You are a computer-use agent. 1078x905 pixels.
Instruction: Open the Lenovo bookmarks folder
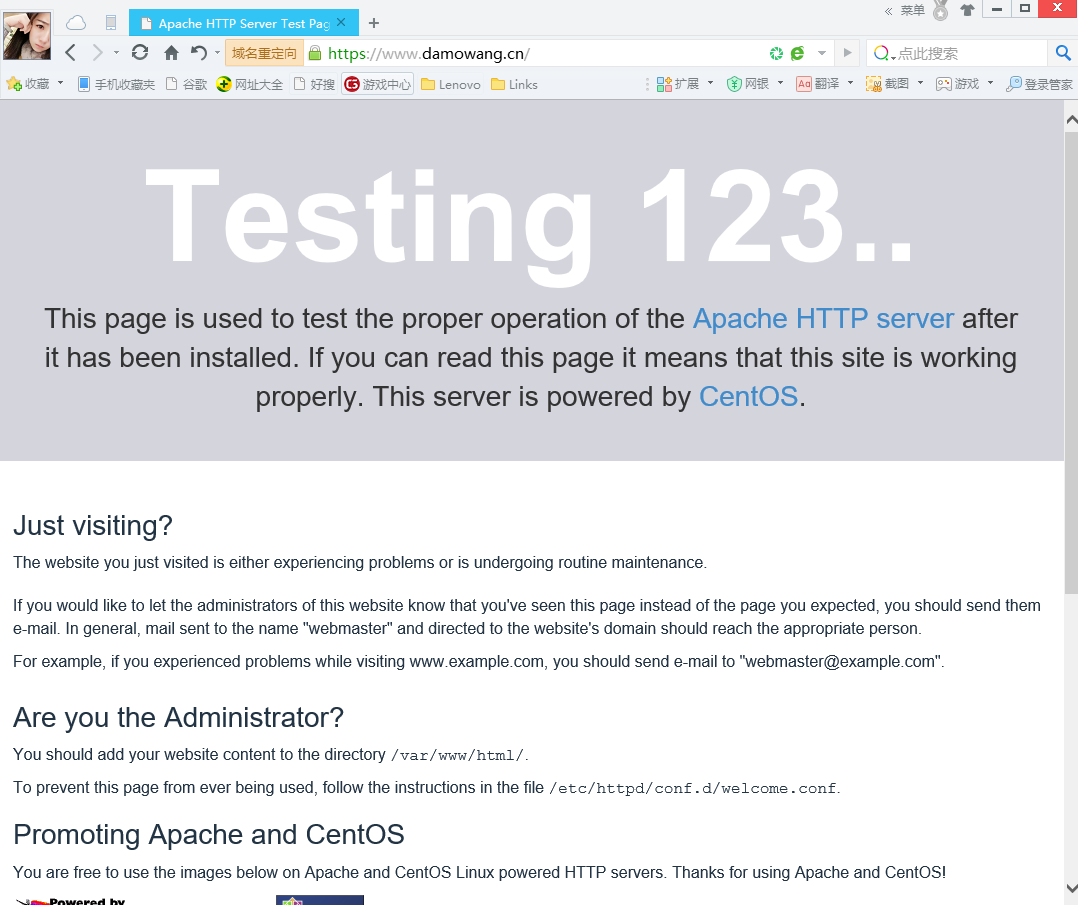pyautogui.click(x=451, y=84)
